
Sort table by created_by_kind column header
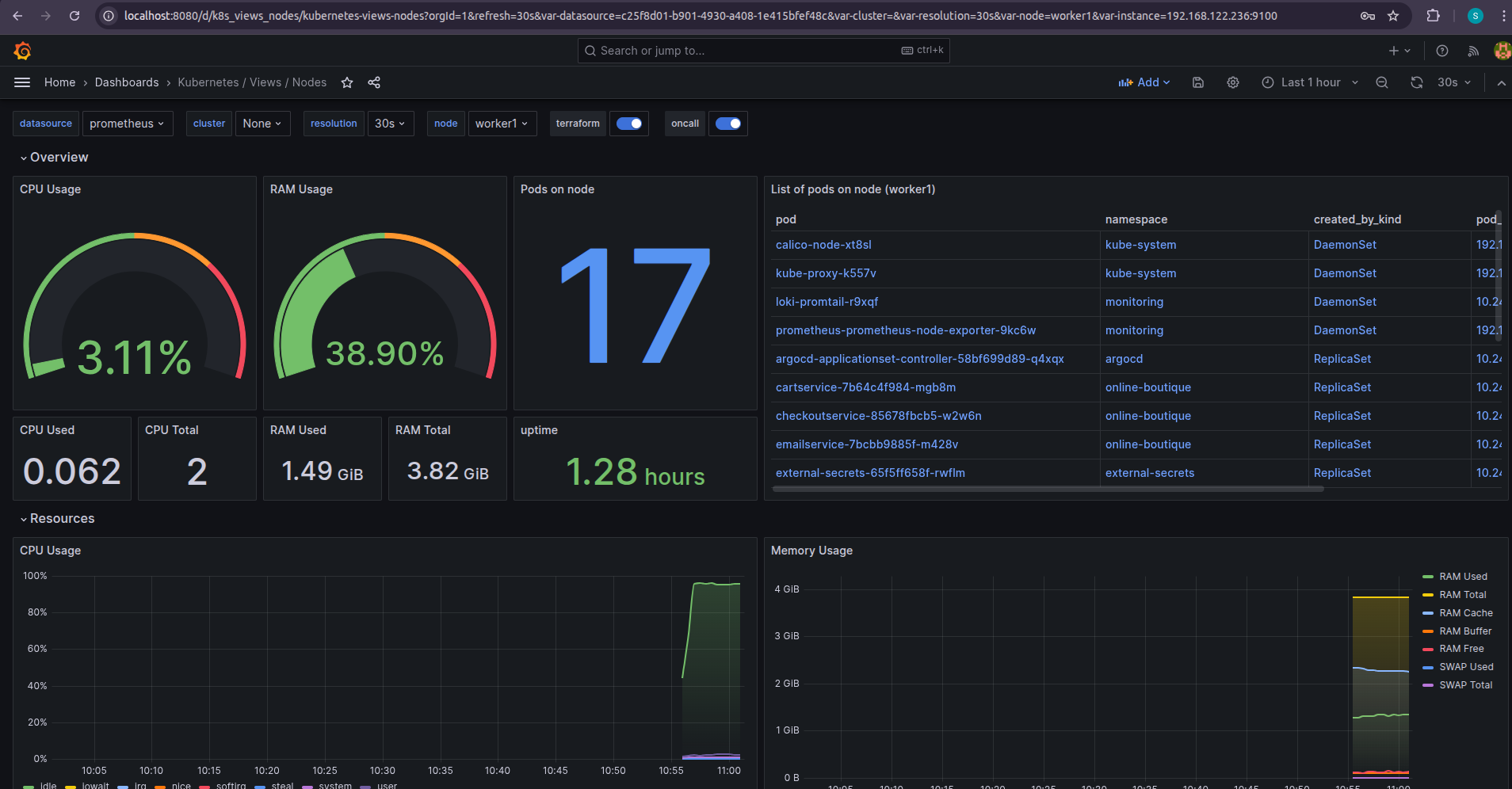[1357, 219]
